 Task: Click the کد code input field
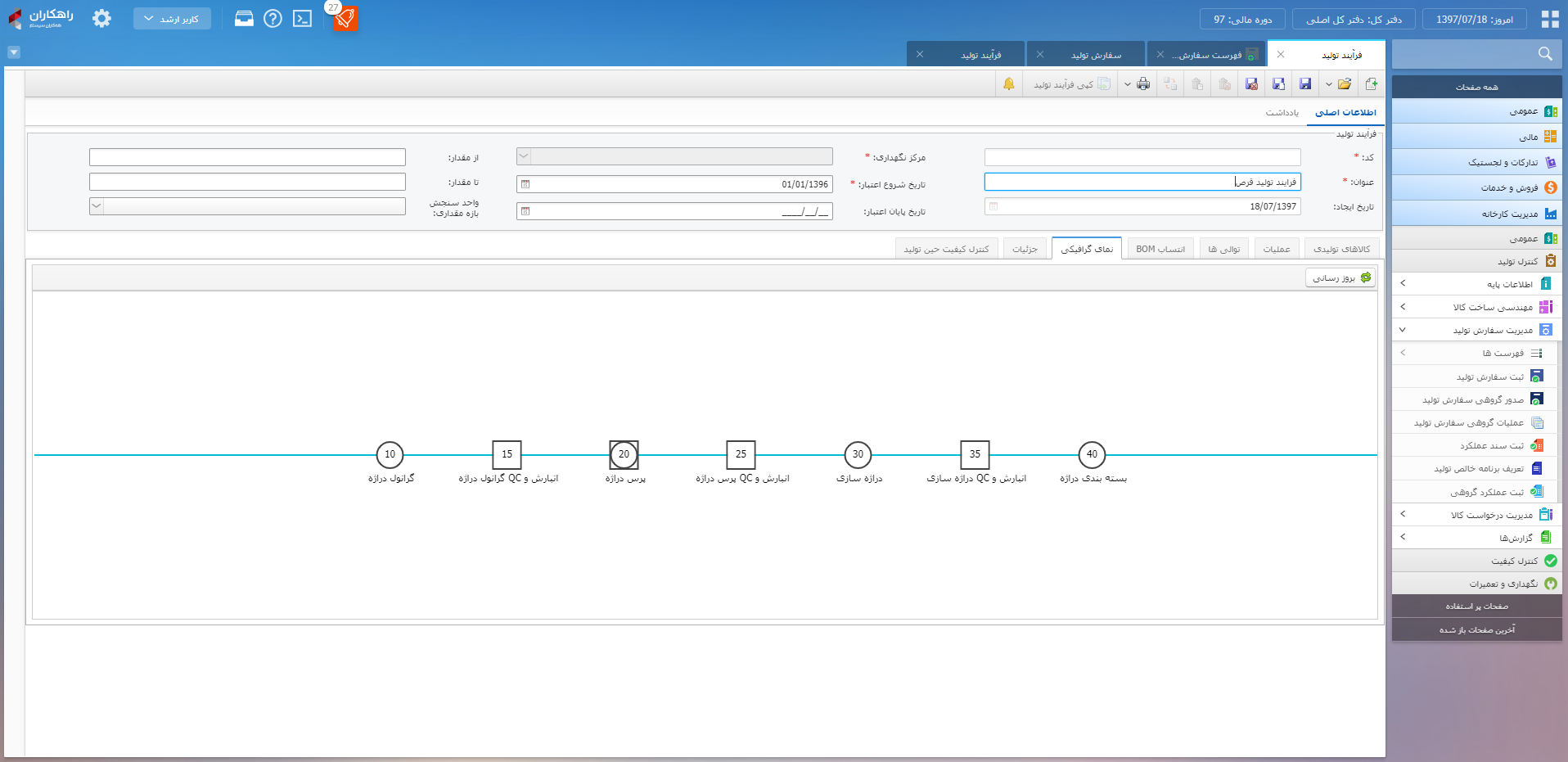point(1142,157)
